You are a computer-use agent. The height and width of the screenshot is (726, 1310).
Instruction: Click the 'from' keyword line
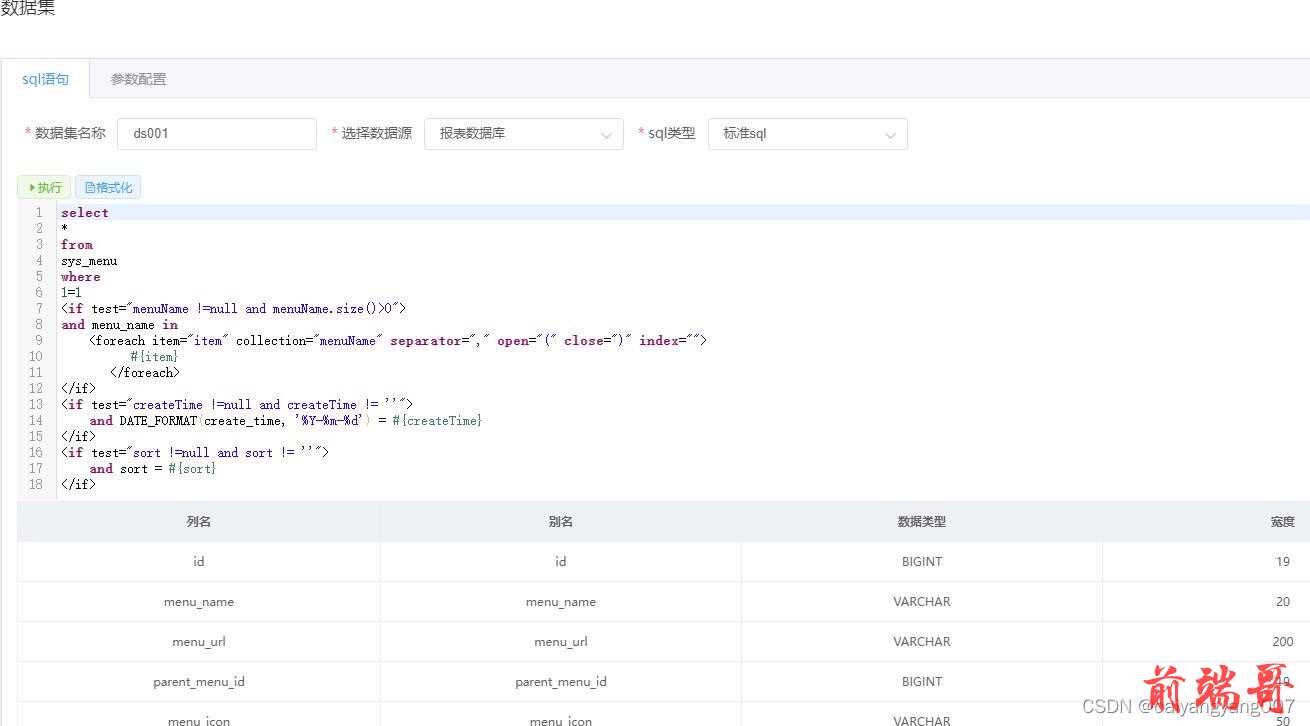click(x=77, y=245)
